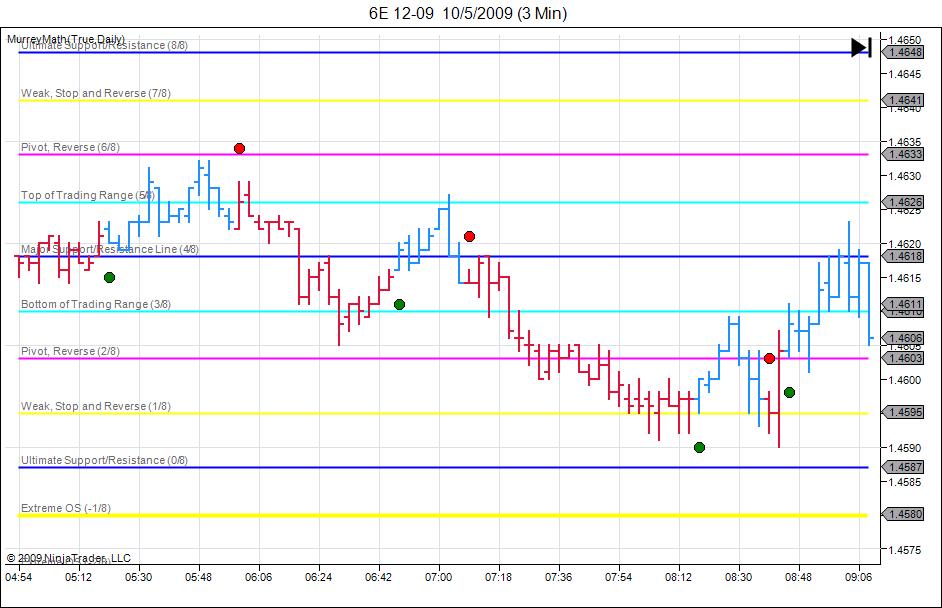Click Major Support/Resistance Line (4/8) label

point(110,249)
